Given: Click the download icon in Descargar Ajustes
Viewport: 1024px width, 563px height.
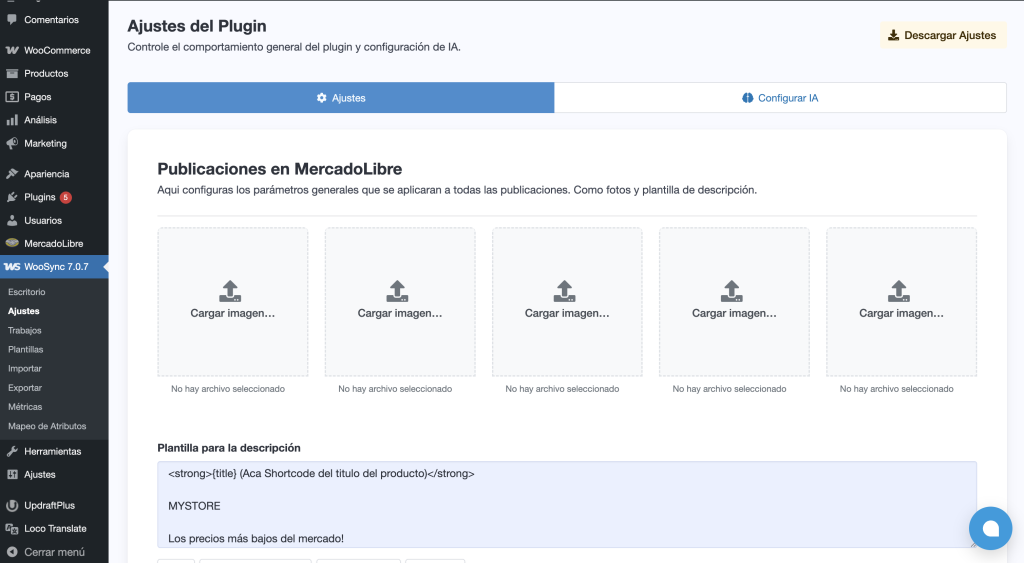Looking at the screenshot, I should [x=893, y=35].
